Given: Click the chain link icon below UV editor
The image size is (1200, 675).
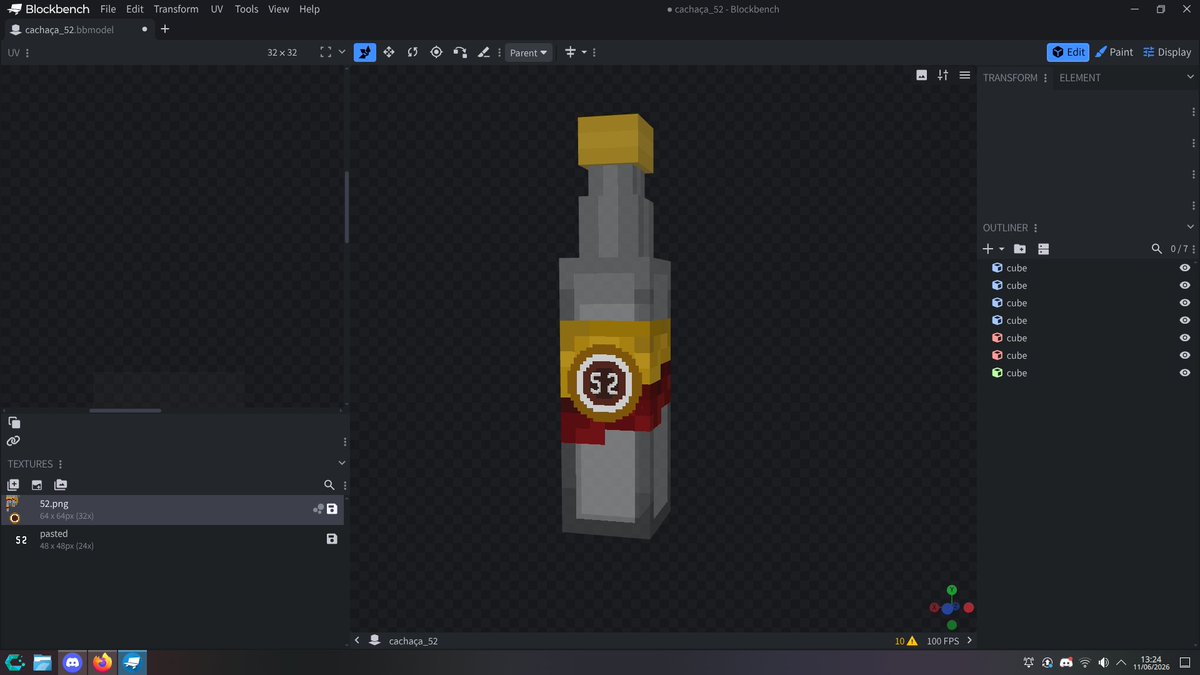Looking at the screenshot, I should click(x=13, y=441).
